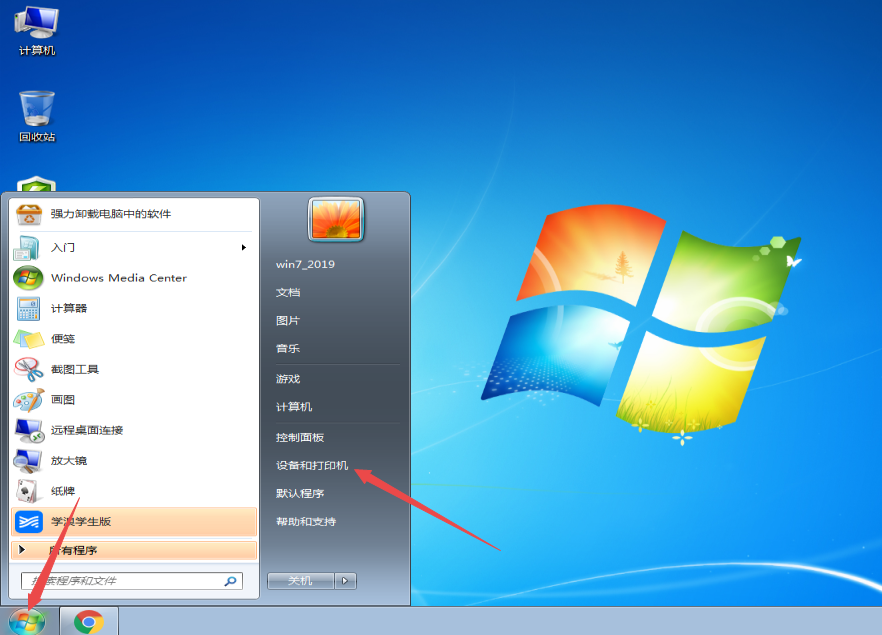Launch 截图工具 snipping tool
Image resolution: width=882 pixels, height=635 pixels.
75,369
